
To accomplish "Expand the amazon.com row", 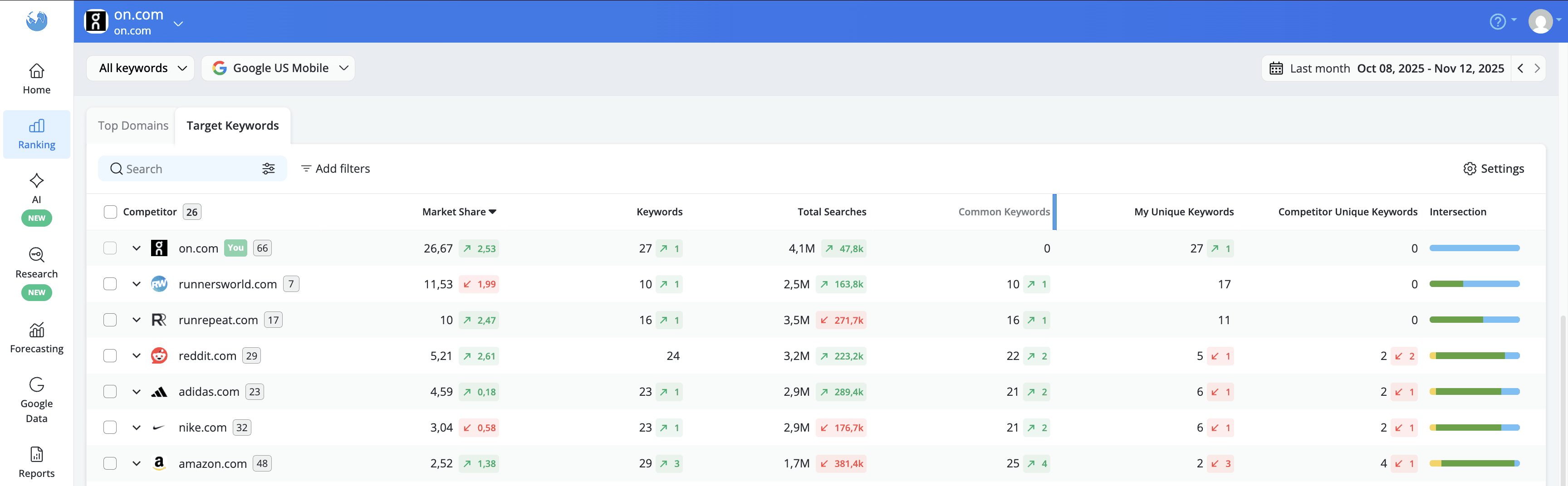I will click(137, 463).
